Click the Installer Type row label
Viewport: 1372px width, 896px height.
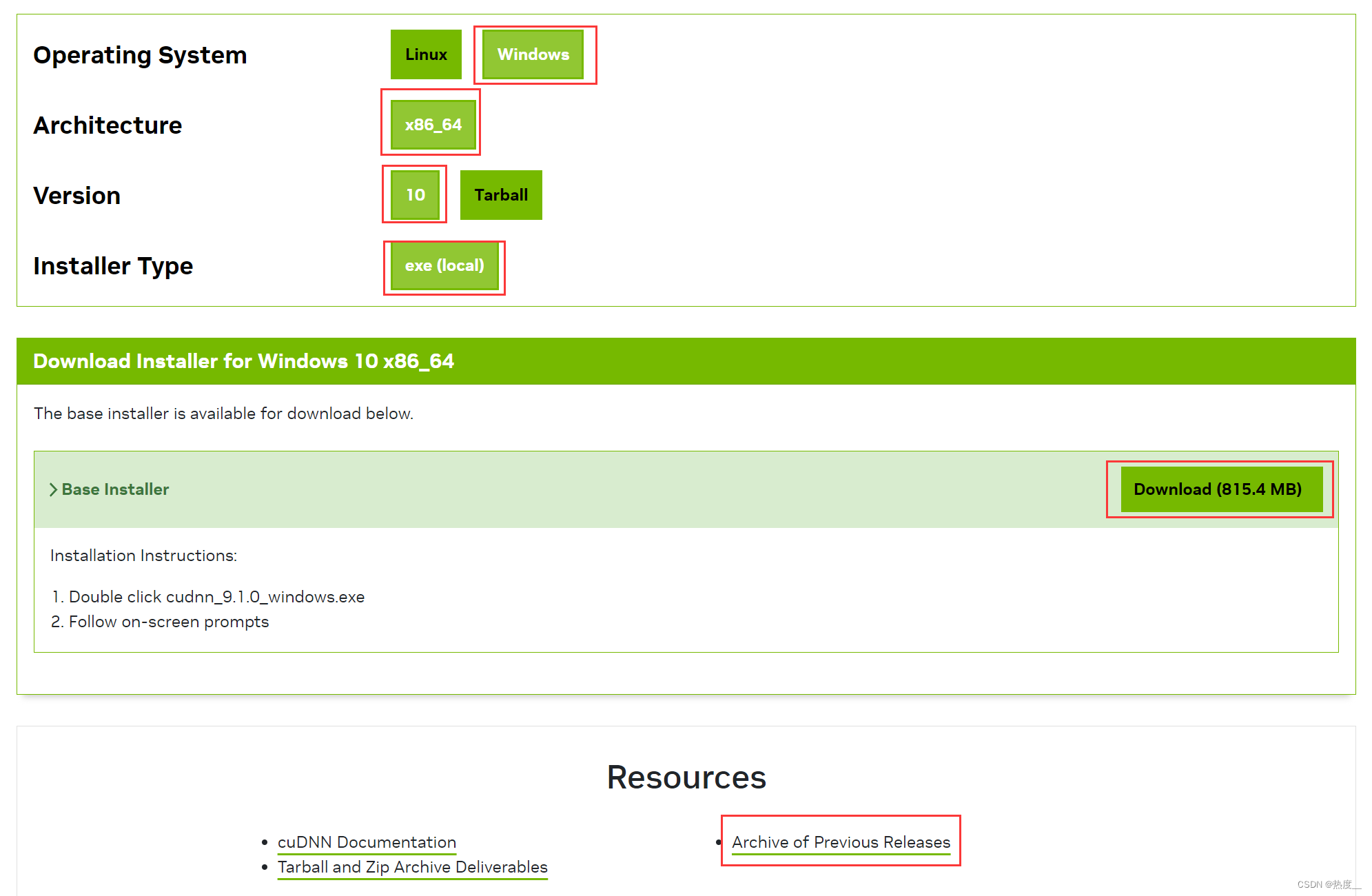click(x=113, y=266)
